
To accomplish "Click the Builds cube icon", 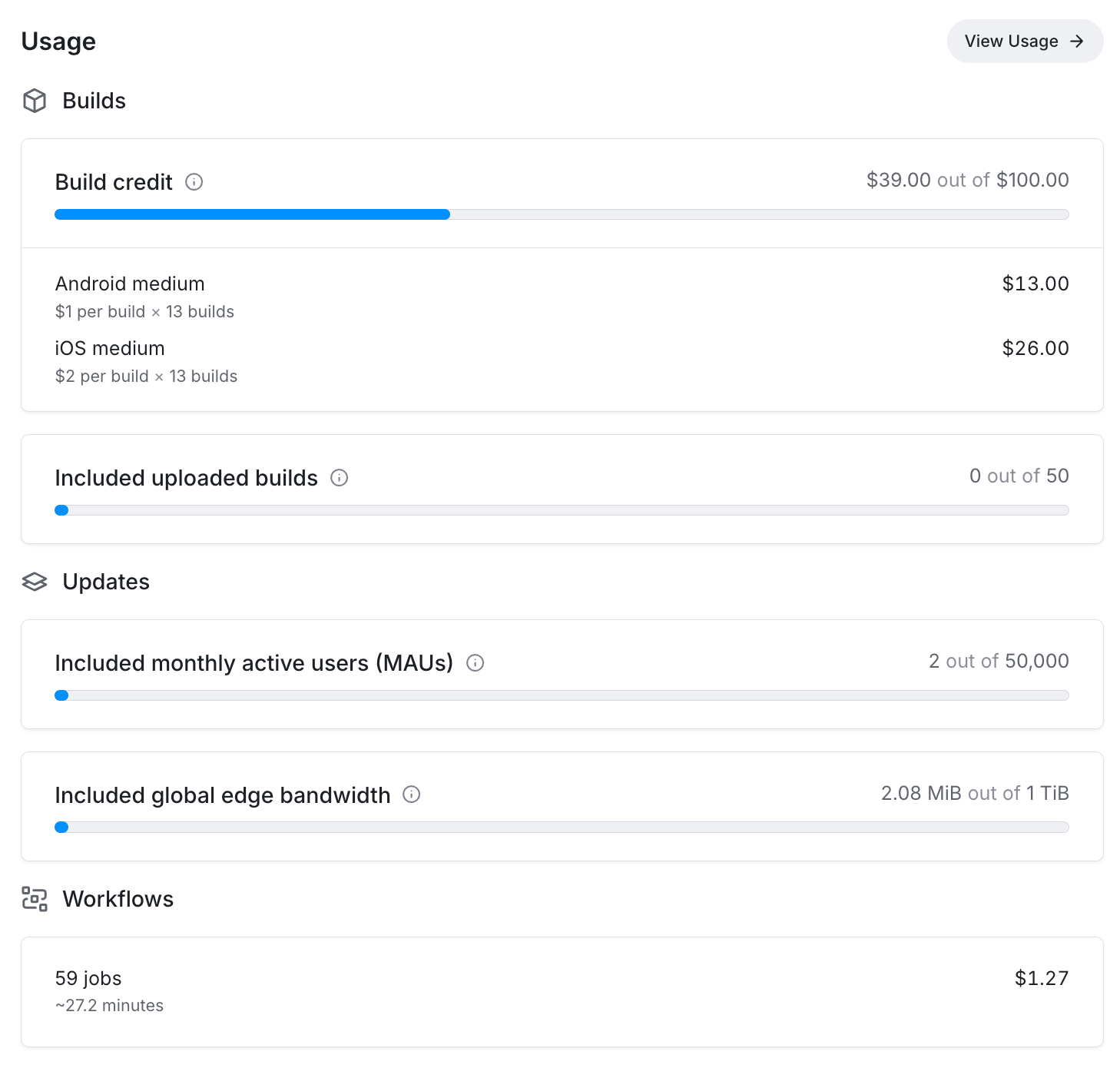I will tap(35, 101).
